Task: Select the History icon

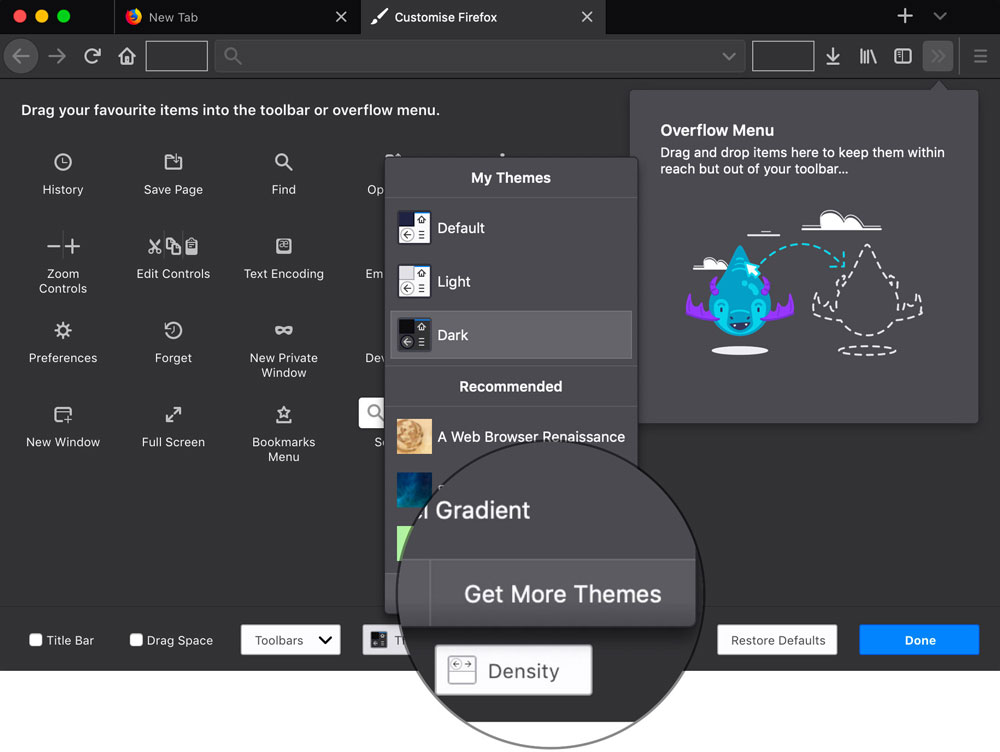Action: [x=62, y=163]
